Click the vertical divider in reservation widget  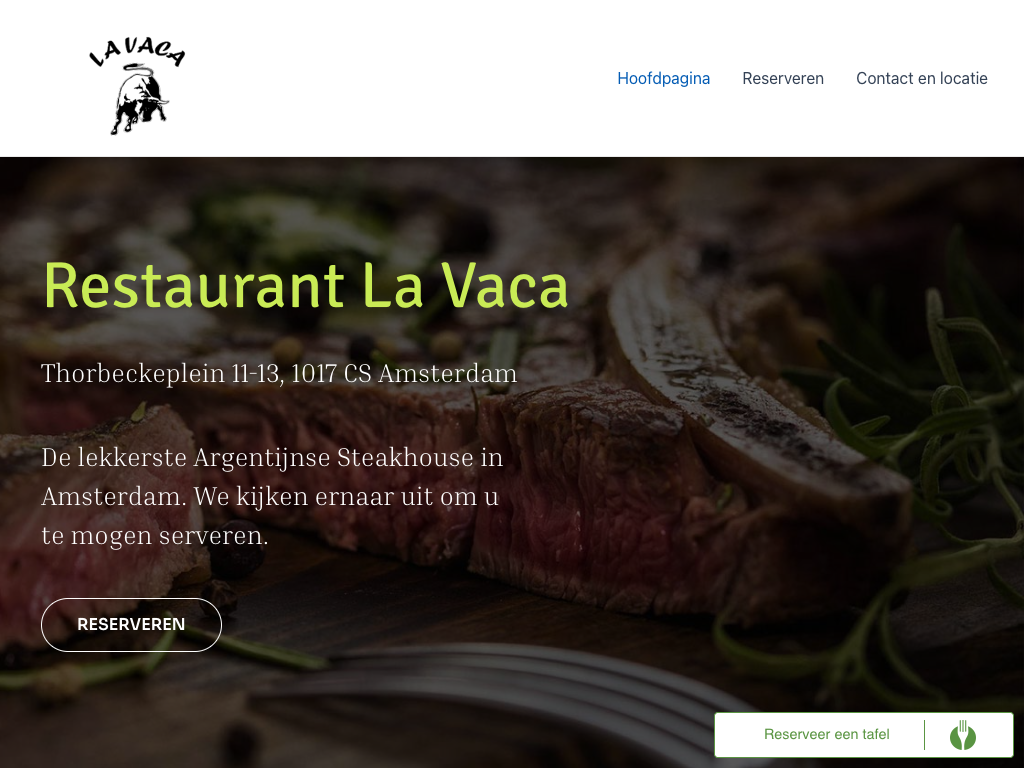(x=924, y=735)
